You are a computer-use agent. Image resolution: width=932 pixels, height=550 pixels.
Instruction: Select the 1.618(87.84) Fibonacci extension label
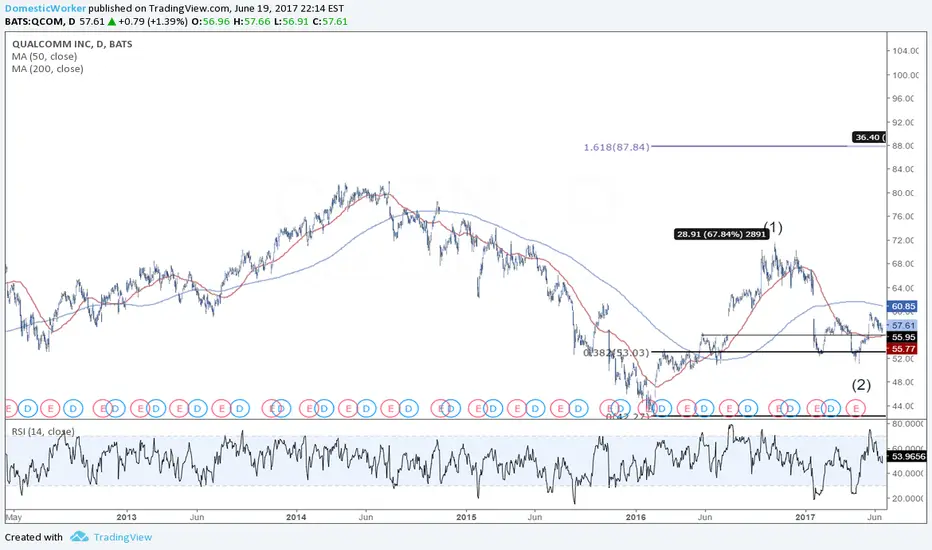[616, 147]
